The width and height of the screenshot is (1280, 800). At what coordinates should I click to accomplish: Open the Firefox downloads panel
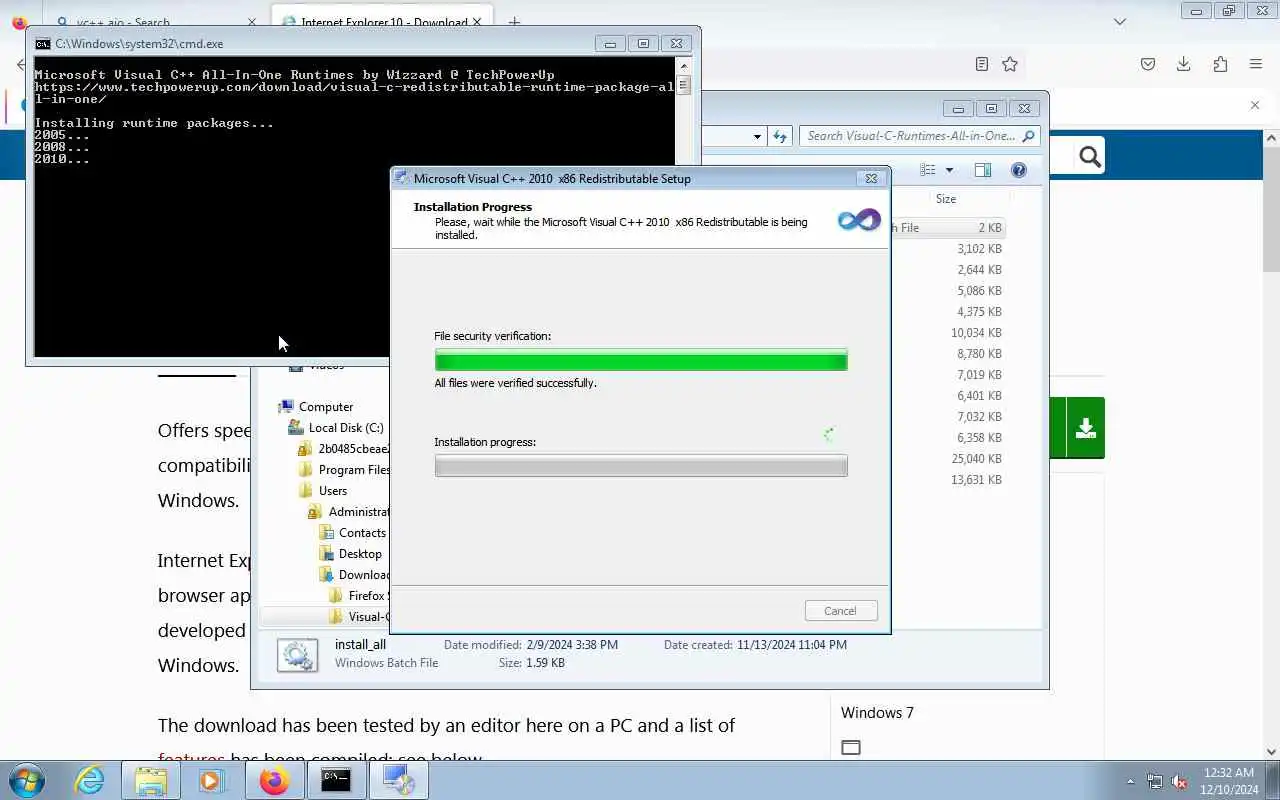[1183, 64]
